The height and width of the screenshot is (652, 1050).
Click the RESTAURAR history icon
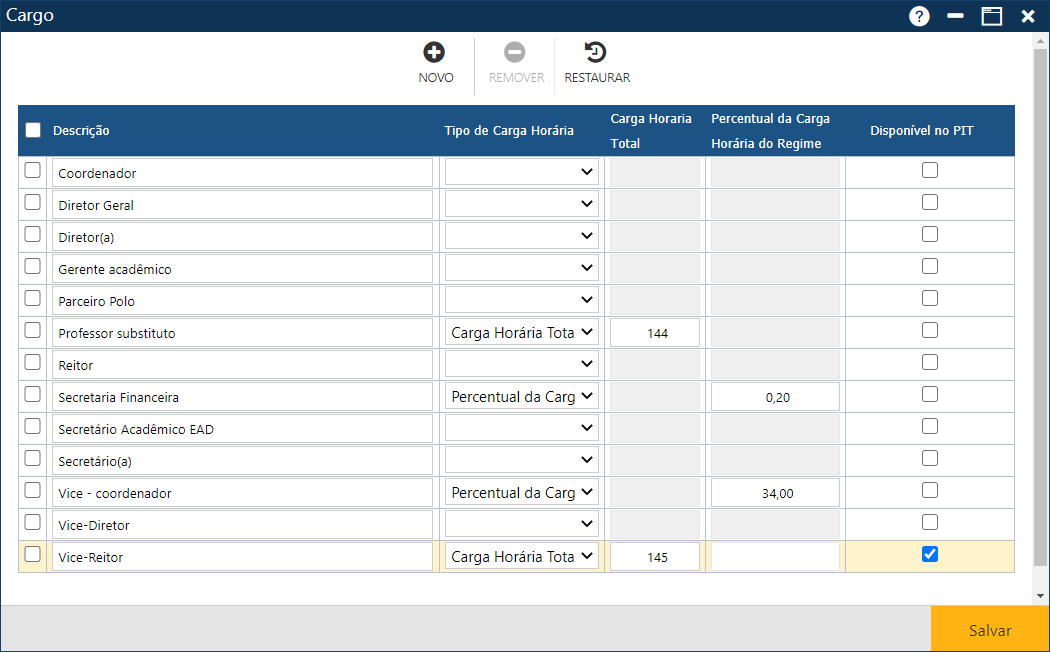point(596,53)
